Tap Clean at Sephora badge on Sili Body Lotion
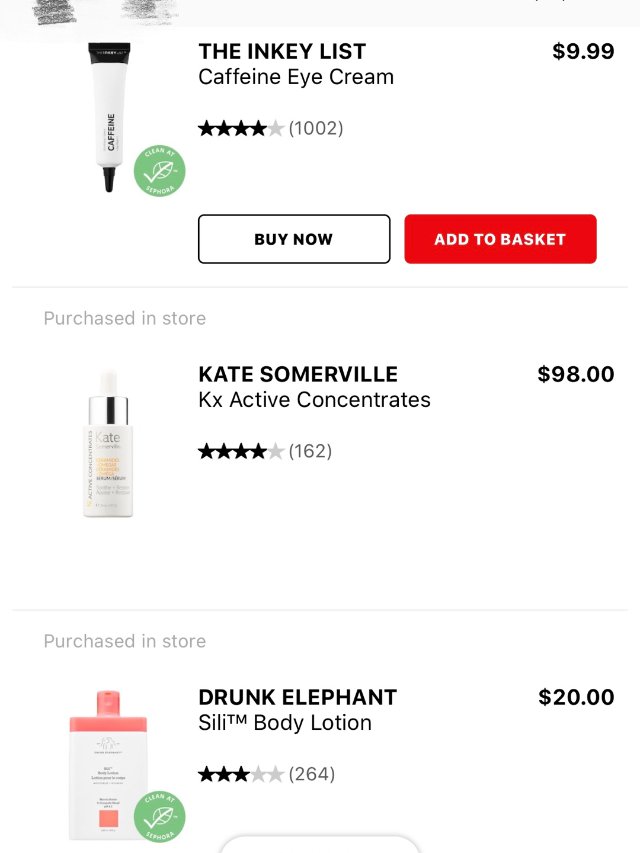 (x=160, y=815)
